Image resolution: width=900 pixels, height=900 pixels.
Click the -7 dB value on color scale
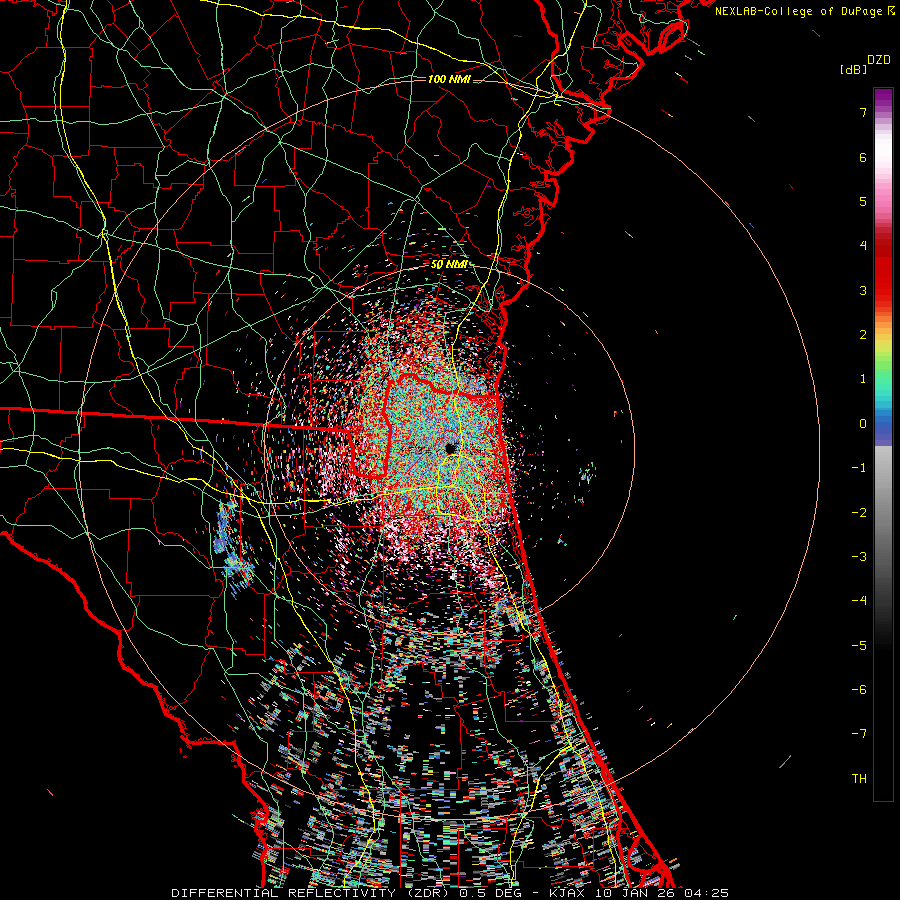click(859, 734)
